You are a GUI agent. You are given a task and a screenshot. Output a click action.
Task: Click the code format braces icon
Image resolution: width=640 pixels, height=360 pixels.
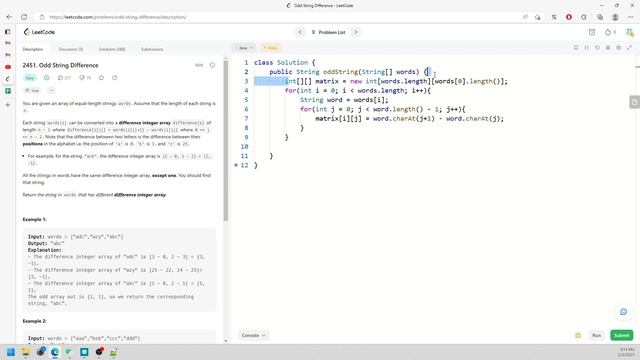click(x=587, y=48)
